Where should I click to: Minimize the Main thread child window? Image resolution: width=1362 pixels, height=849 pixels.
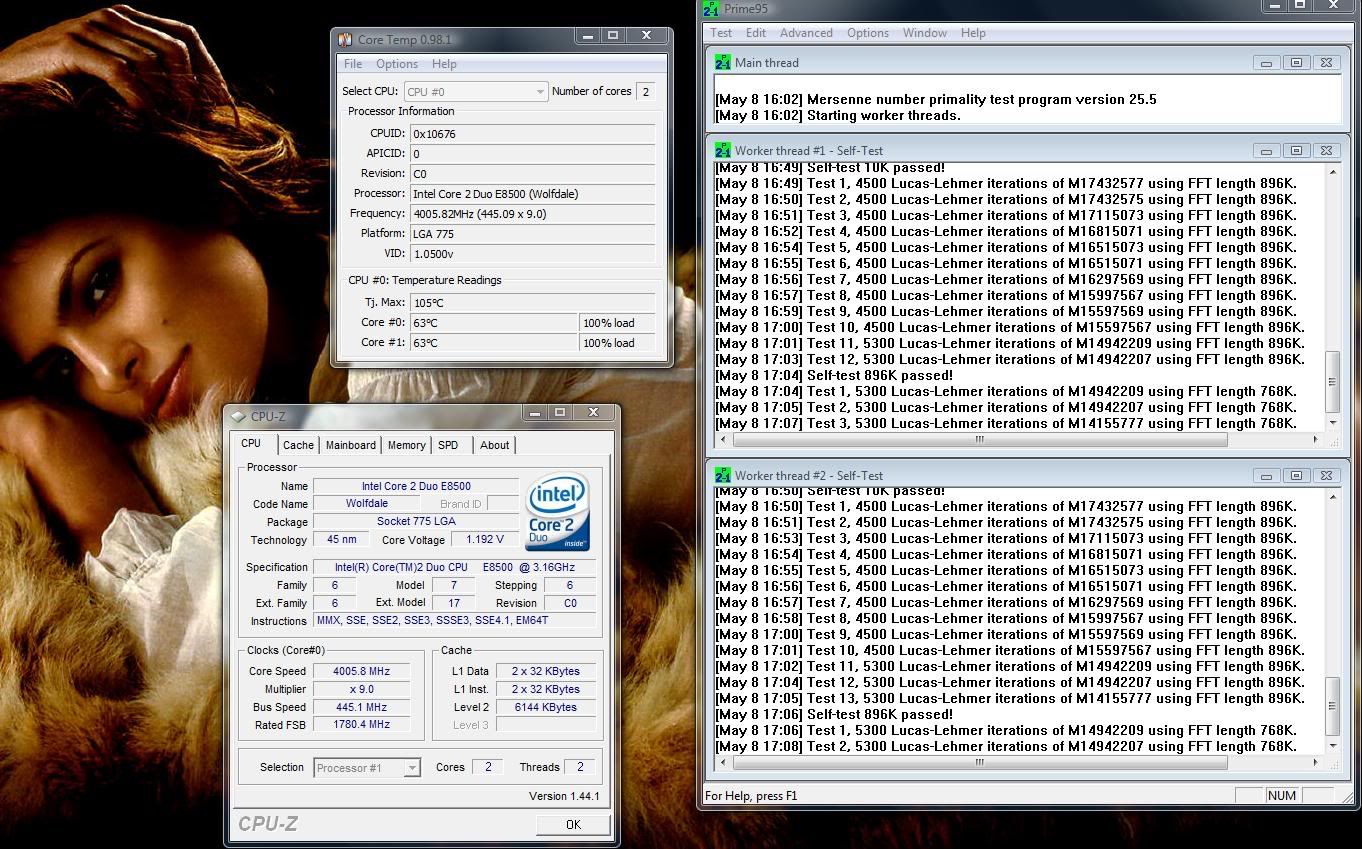point(1267,63)
